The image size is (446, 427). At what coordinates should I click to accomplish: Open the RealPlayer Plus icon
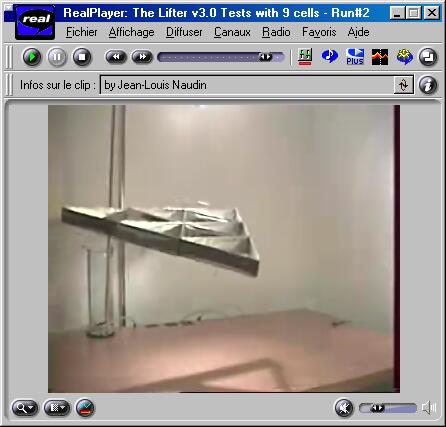click(x=355, y=57)
